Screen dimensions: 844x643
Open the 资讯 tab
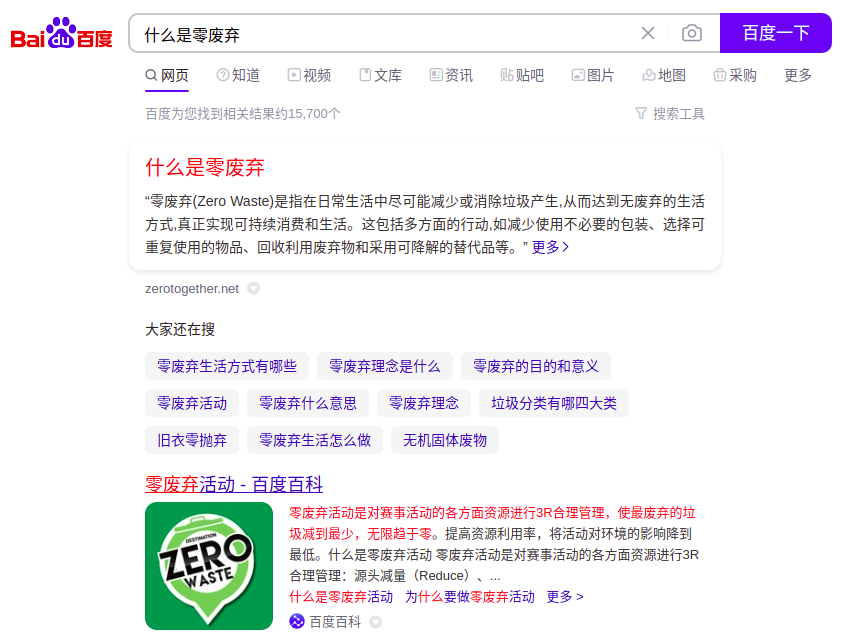coord(451,75)
